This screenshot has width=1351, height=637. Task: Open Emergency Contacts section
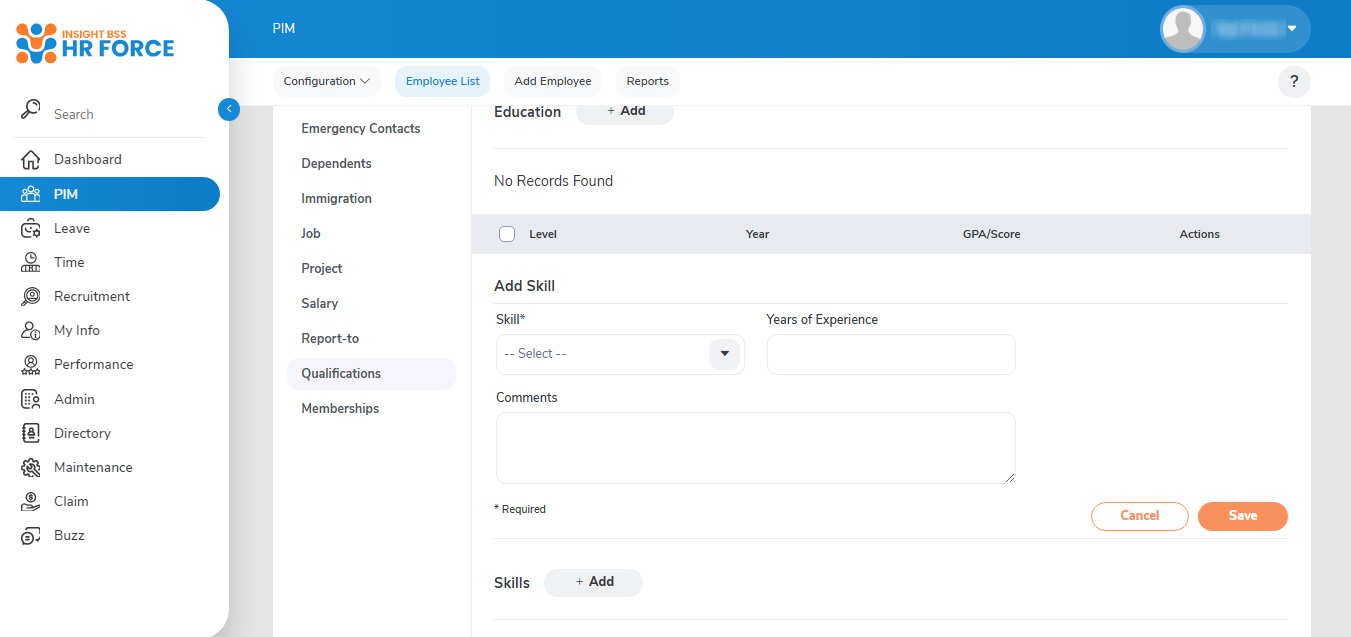(361, 129)
